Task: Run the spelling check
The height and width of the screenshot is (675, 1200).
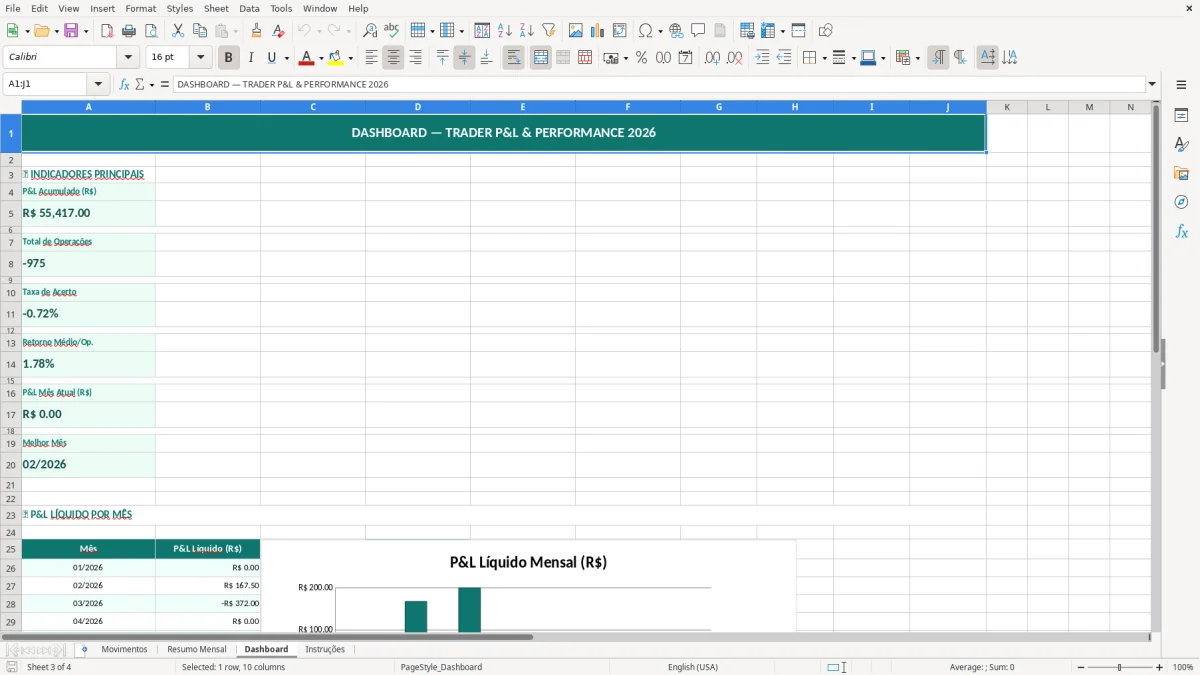Action: point(392,31)
